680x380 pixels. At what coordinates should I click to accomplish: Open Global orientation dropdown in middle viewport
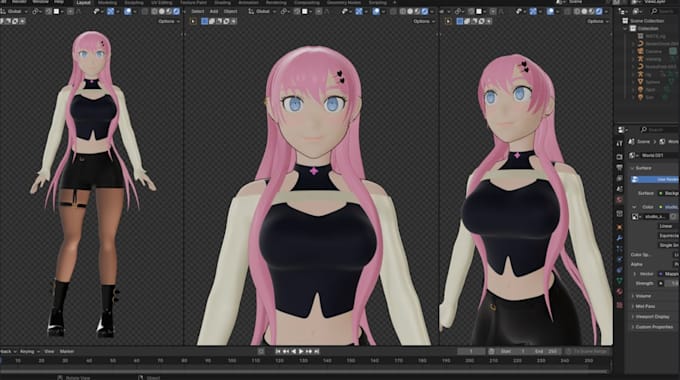point(262,11)
